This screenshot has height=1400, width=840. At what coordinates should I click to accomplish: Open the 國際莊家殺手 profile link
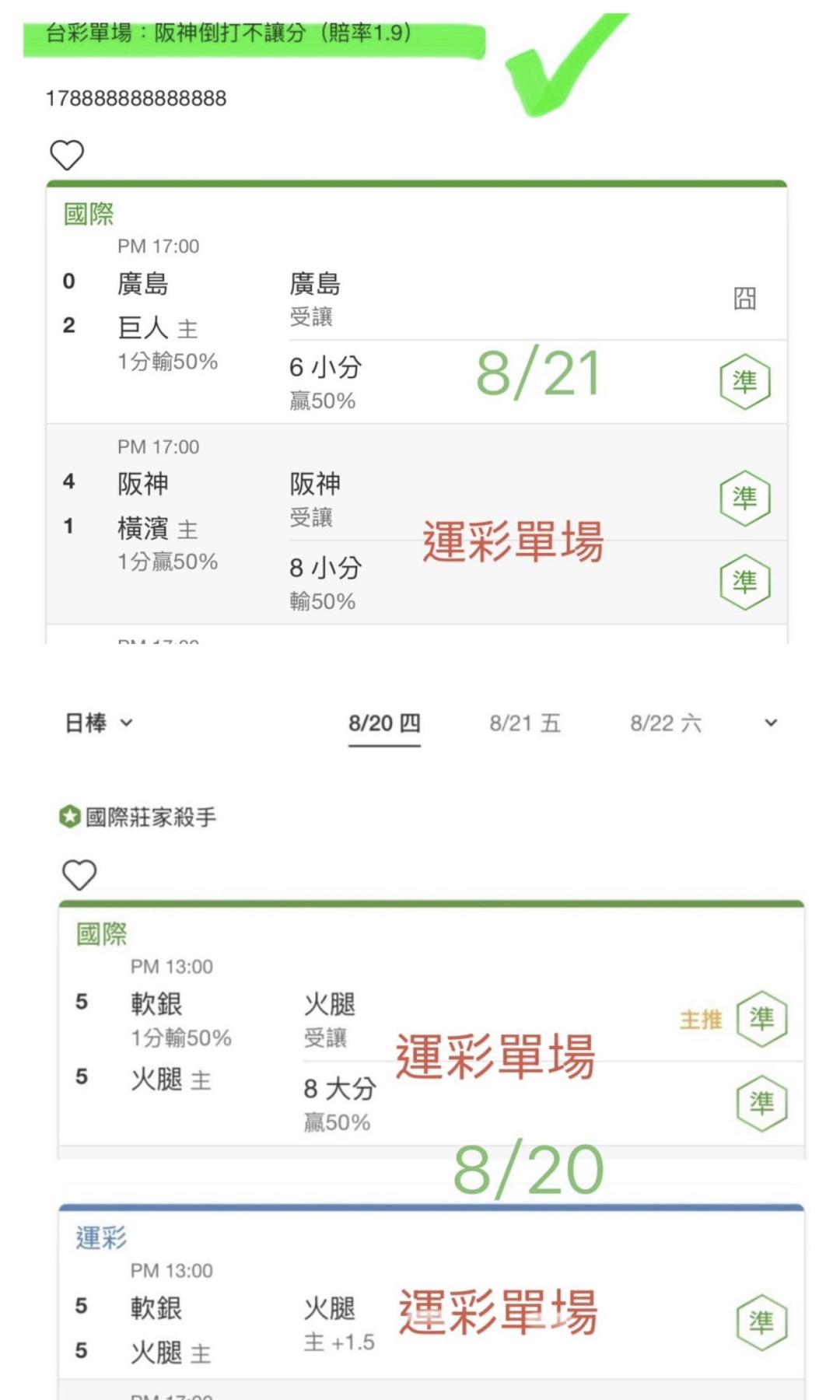[150, 817]
